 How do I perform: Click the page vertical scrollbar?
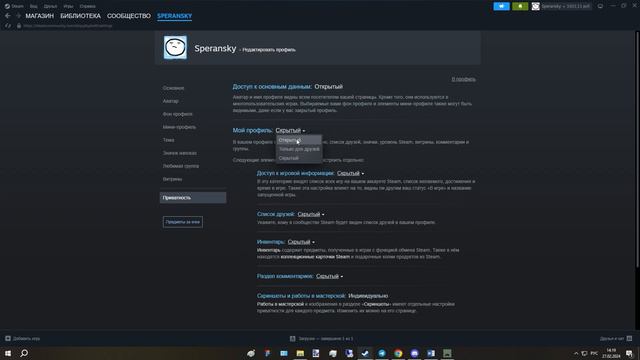637,149
